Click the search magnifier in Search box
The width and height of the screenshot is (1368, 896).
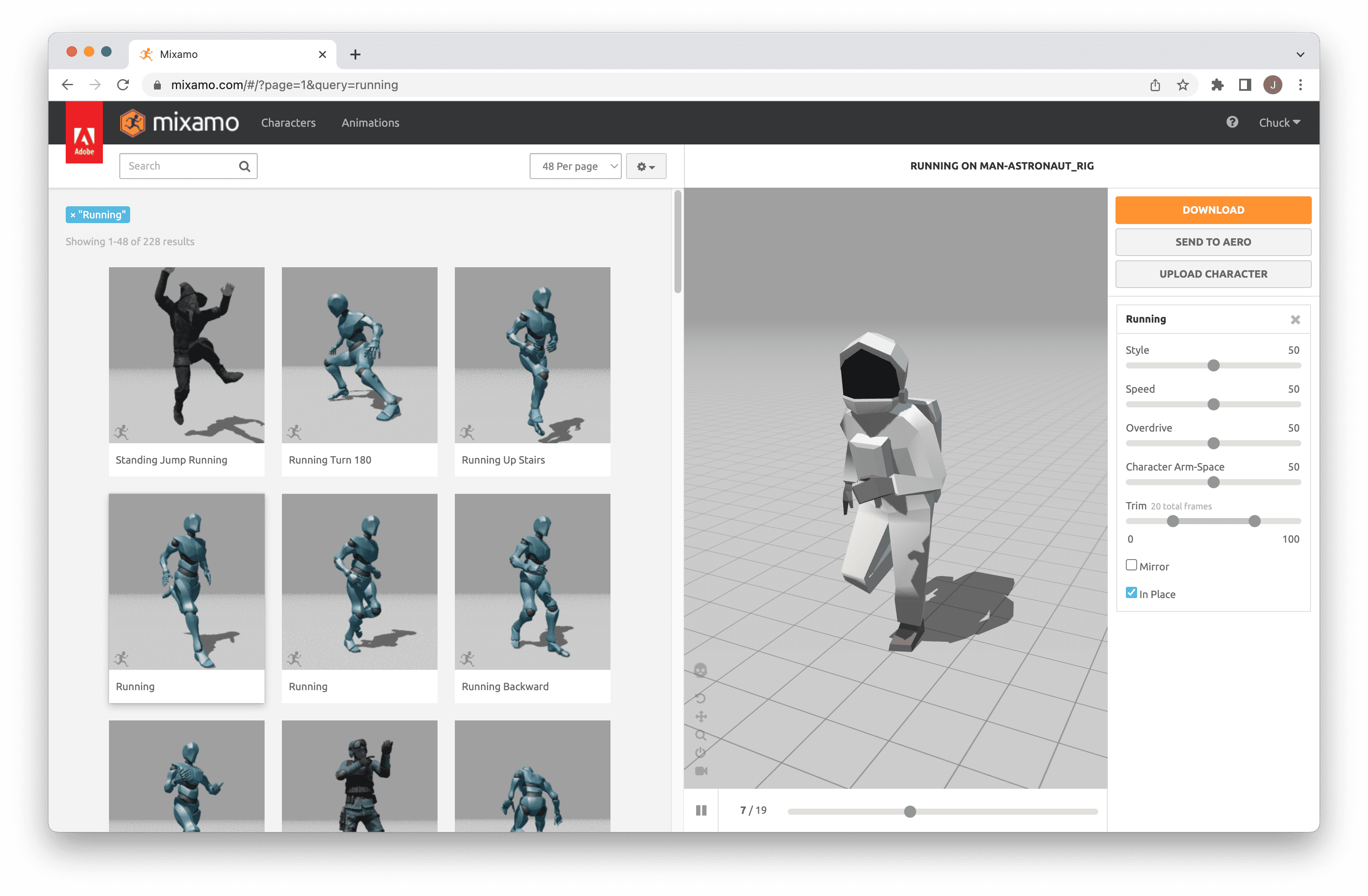[244, 166]
